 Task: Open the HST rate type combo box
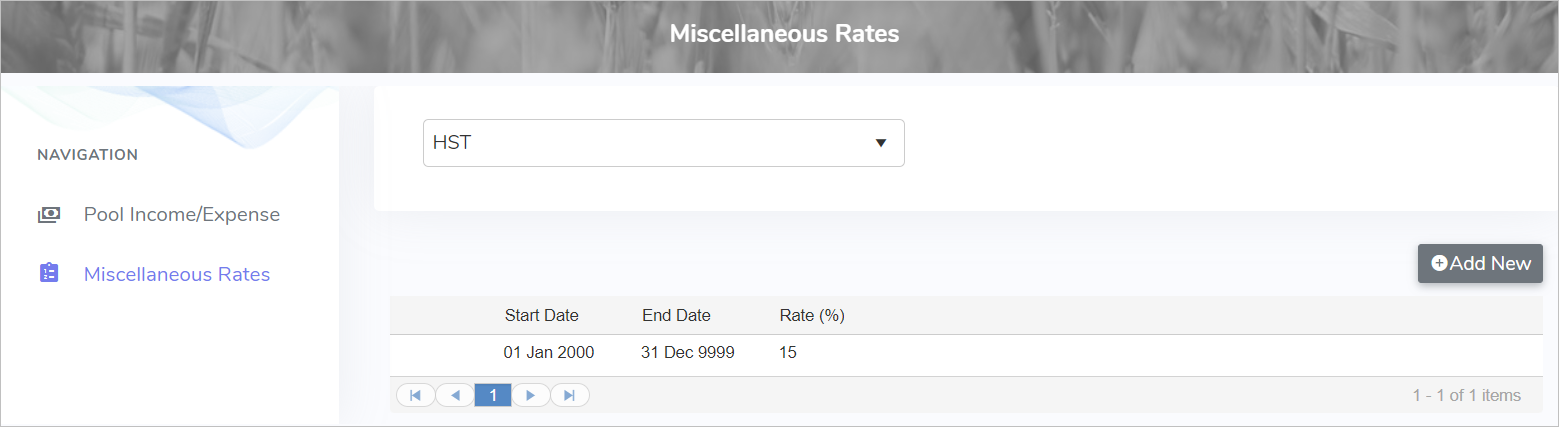[650, 143]
